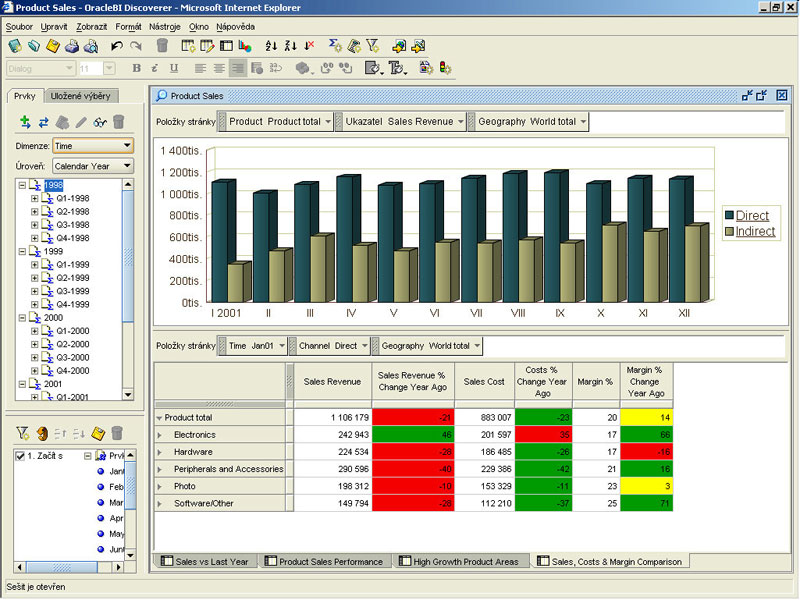Sort ascending with the A-Z icon

[271, 46]
